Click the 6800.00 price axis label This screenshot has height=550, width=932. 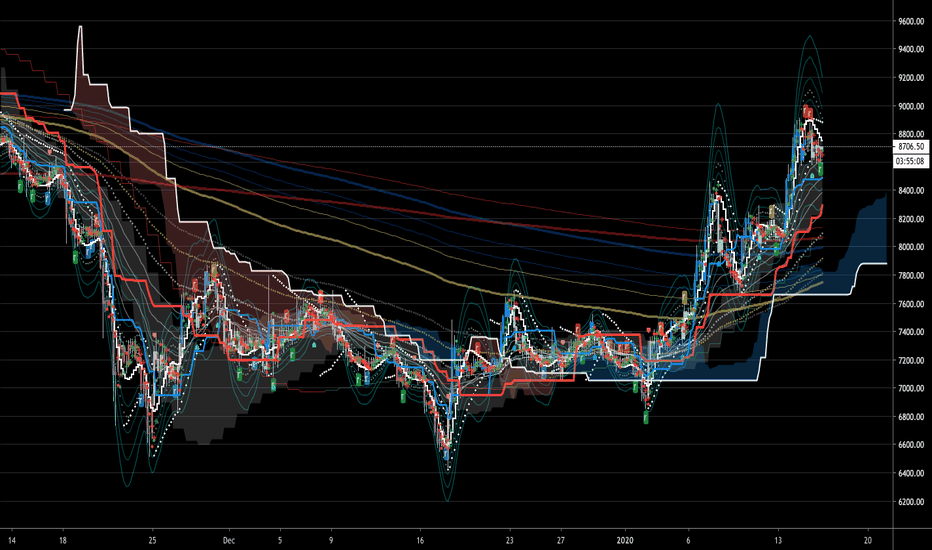click(911, 417)
